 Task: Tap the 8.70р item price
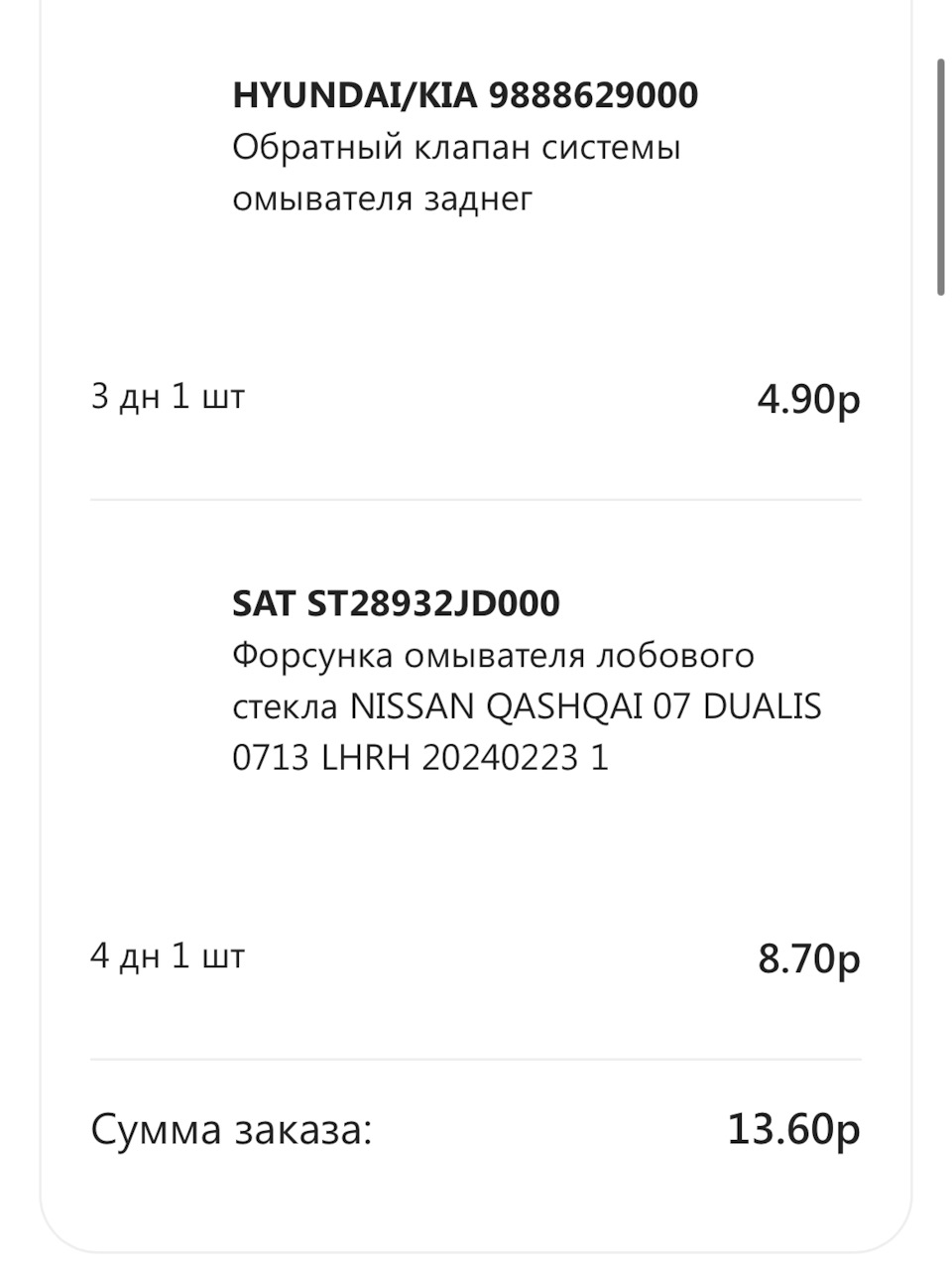[808, 958]
